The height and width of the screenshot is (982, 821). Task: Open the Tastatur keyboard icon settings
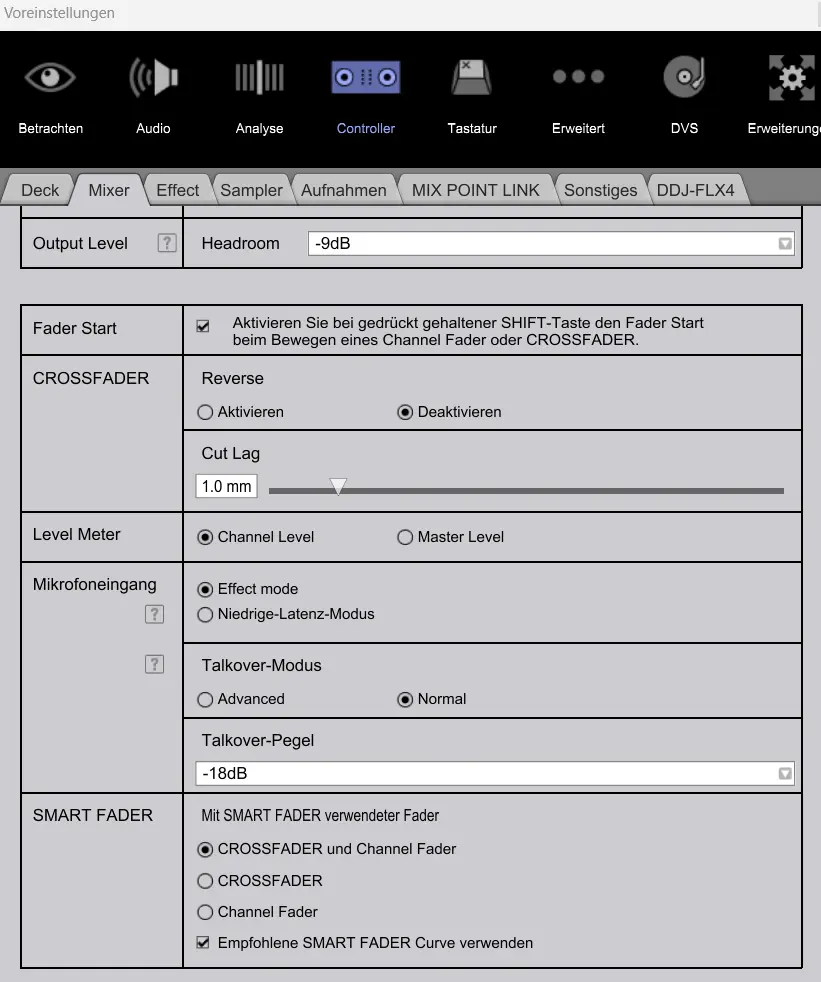pyautogui.click(x=471, y=79)
